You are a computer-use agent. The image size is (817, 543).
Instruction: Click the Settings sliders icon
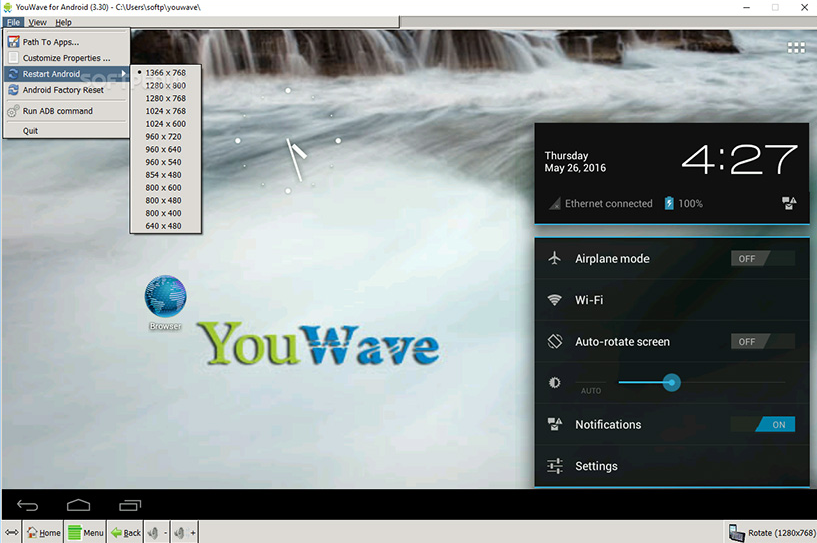pyautogui.click(x=554, y=466)
